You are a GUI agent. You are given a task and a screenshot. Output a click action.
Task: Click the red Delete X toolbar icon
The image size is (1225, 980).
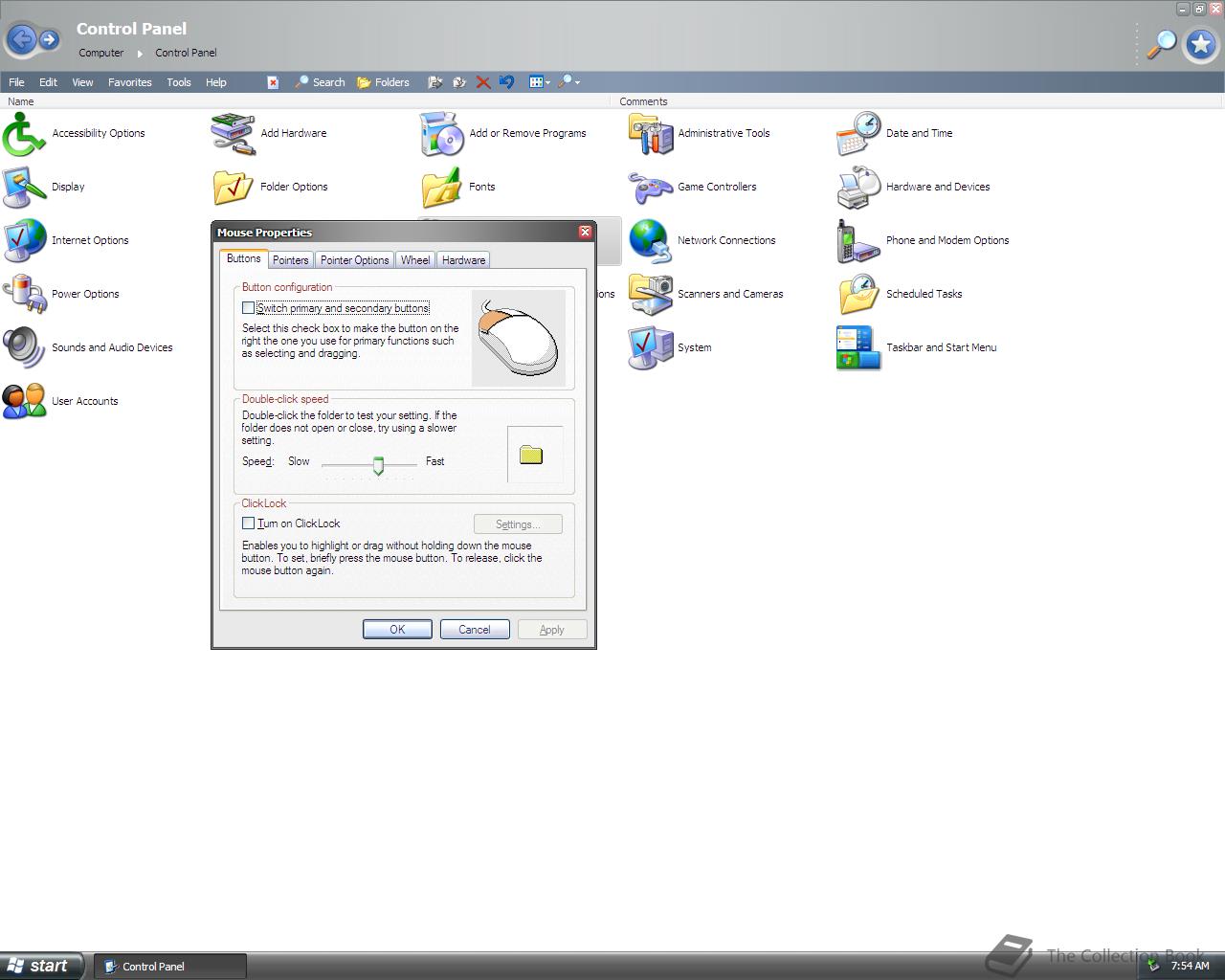(483, 82)
